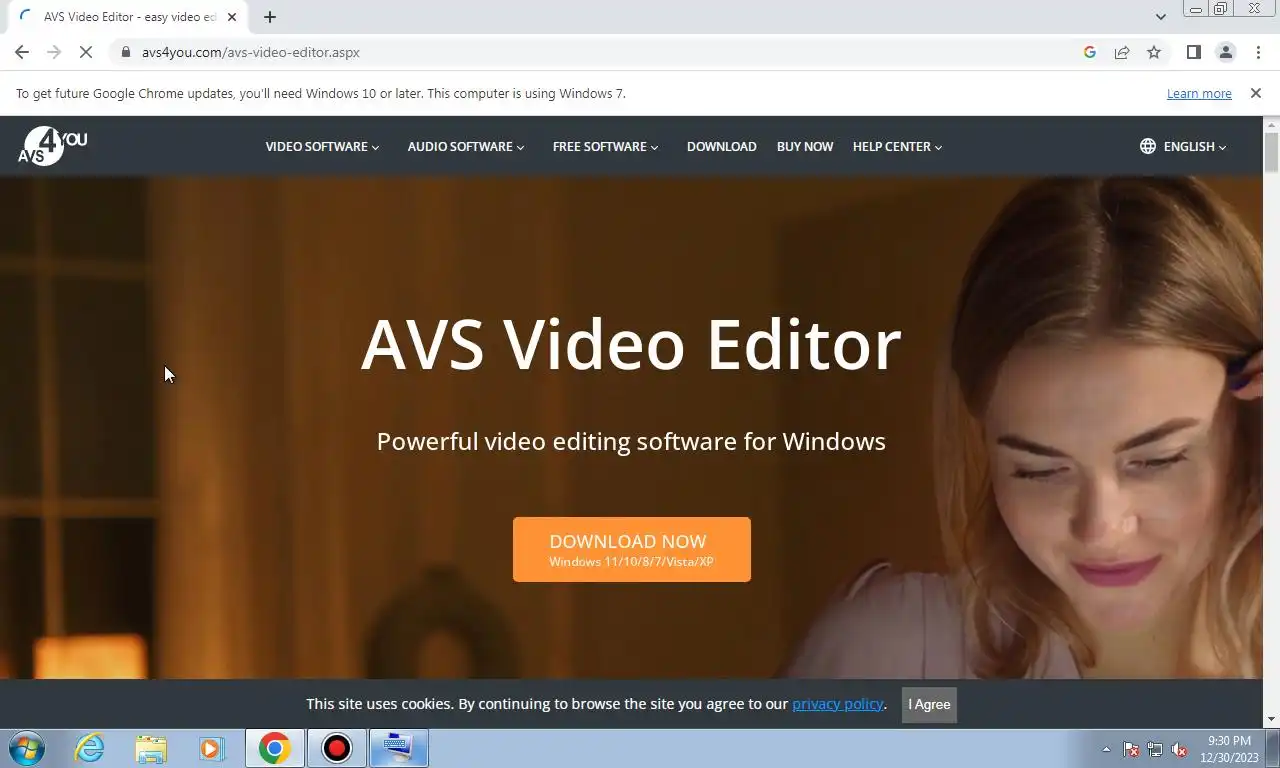Stop loading the page
1280x768 pixels.
coord(87,52)
